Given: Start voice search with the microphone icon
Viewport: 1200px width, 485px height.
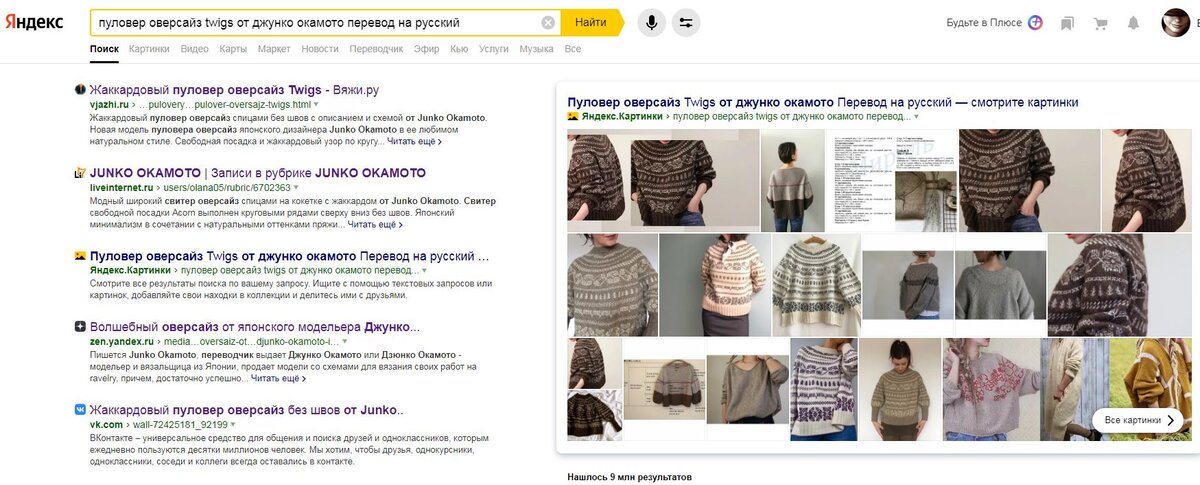Looking at the screenshot, I should [652, 22].
